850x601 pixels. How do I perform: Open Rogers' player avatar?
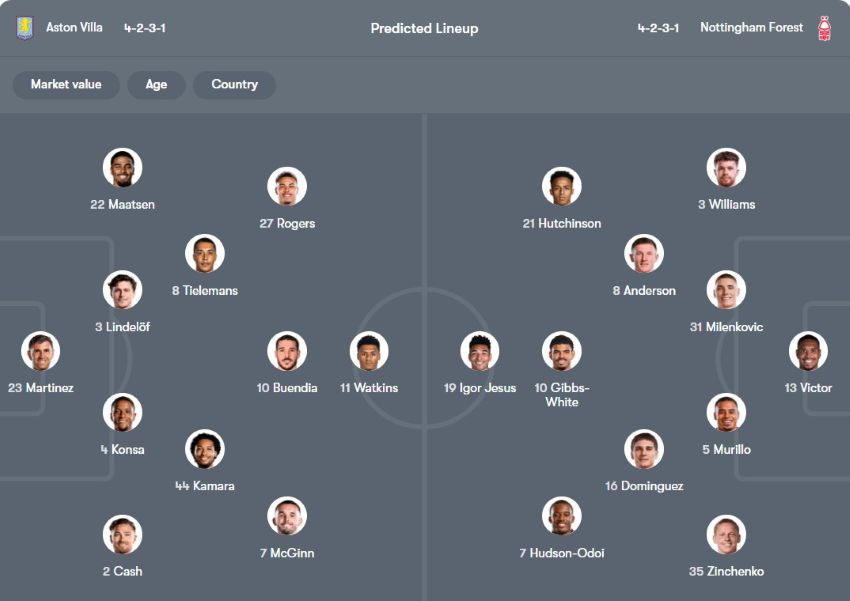(287, 187)
